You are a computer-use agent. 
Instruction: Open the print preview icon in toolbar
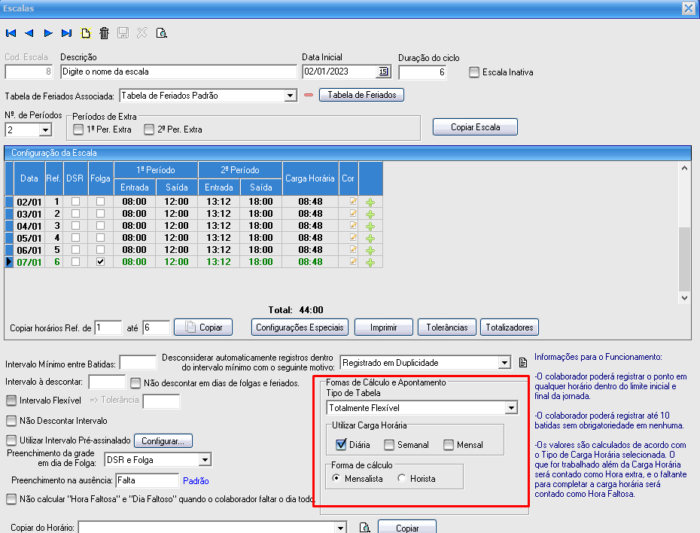click(161, 33)
